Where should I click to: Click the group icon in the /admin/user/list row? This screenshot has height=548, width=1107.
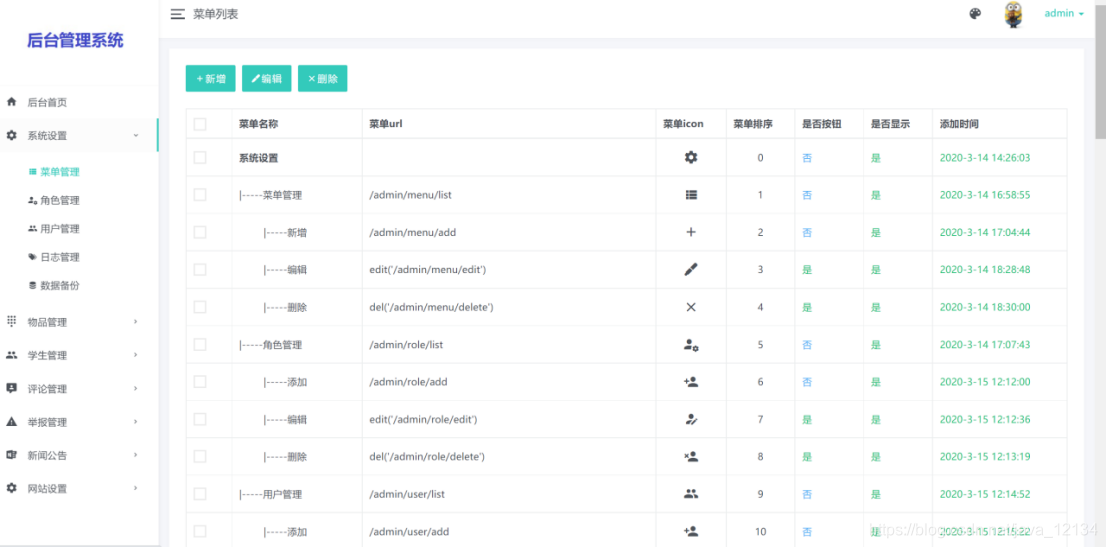coord(690,494)
